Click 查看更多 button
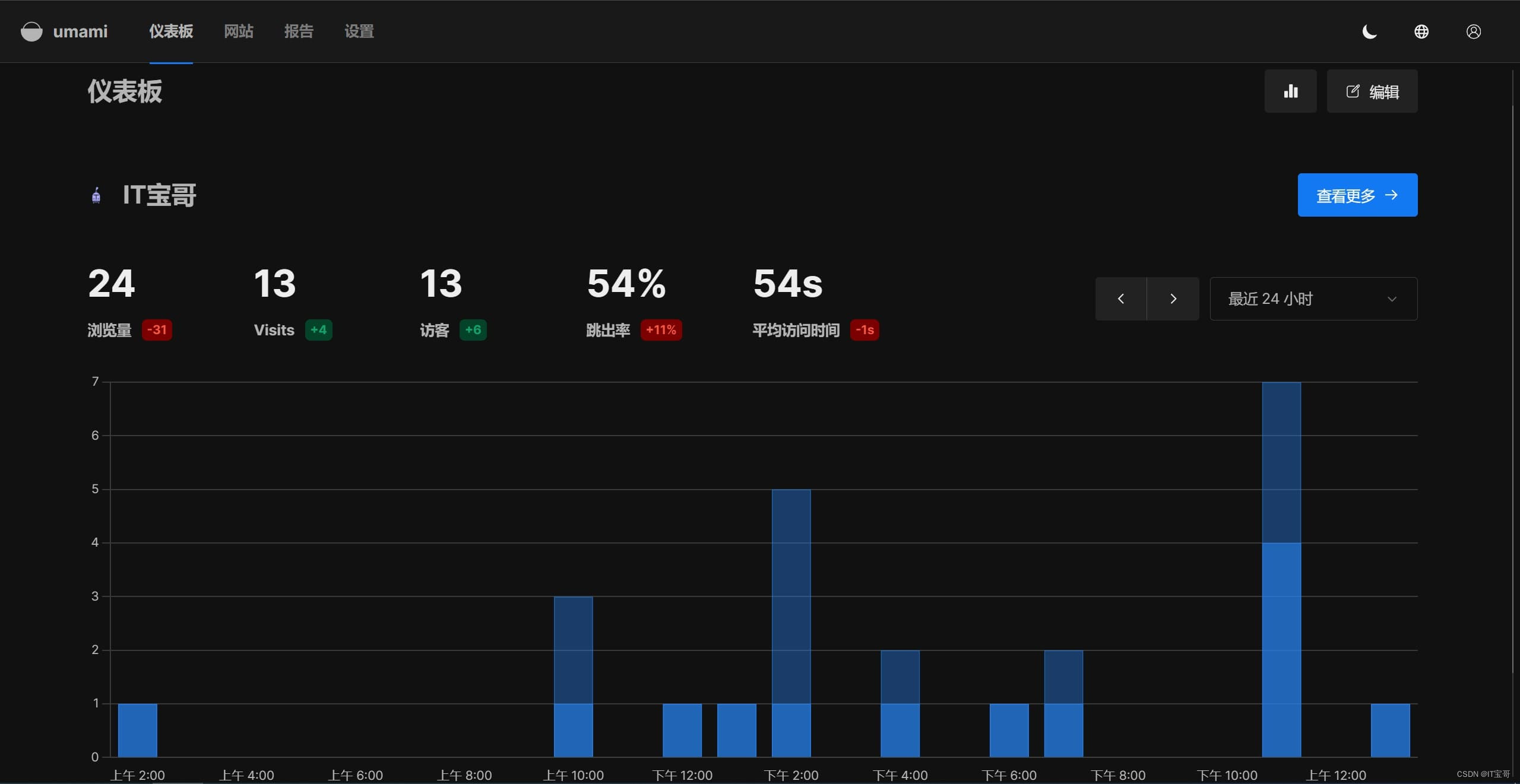 [x=1357, y=195]
